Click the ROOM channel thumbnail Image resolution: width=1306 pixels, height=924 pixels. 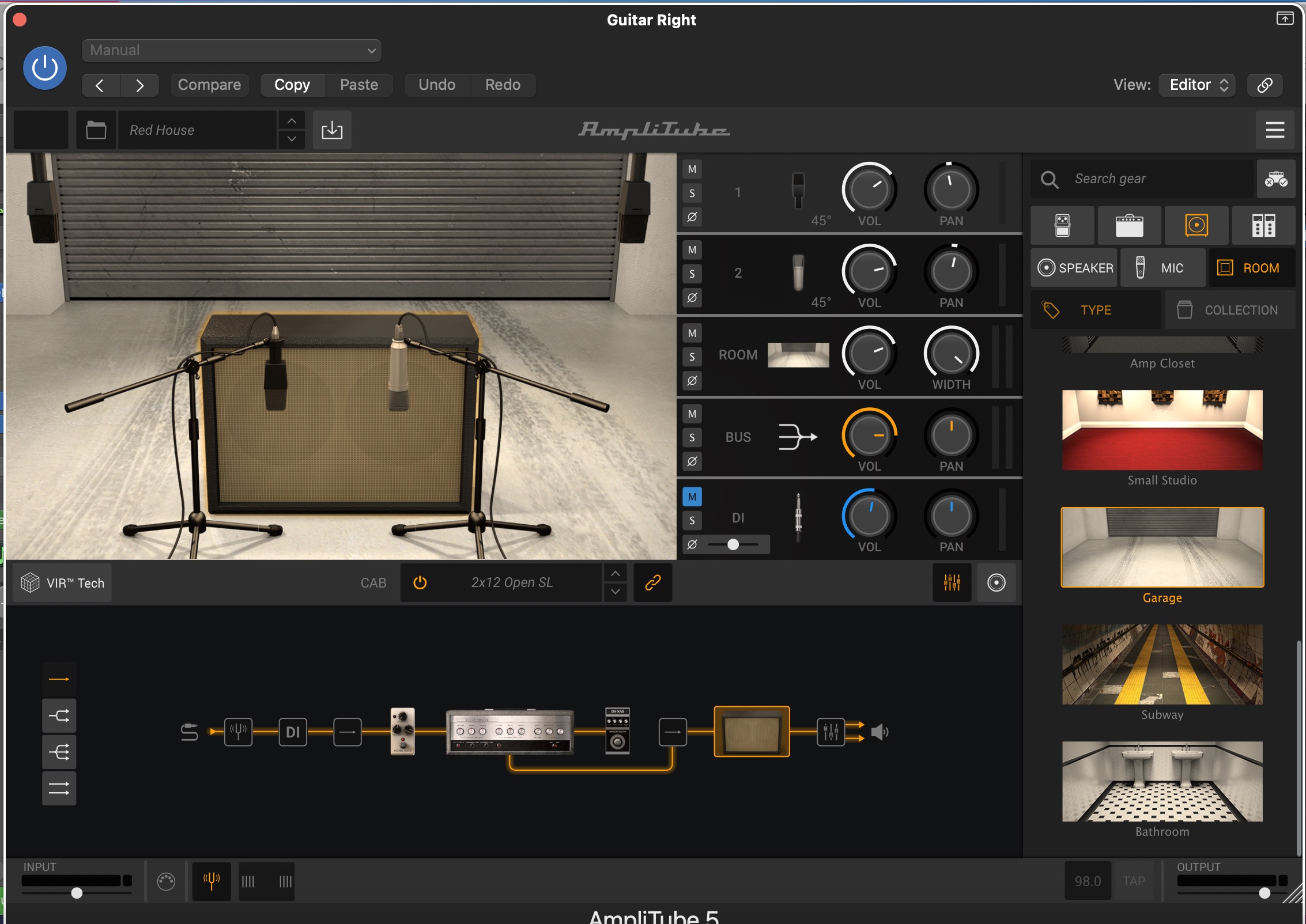click(x=798, y=354)
